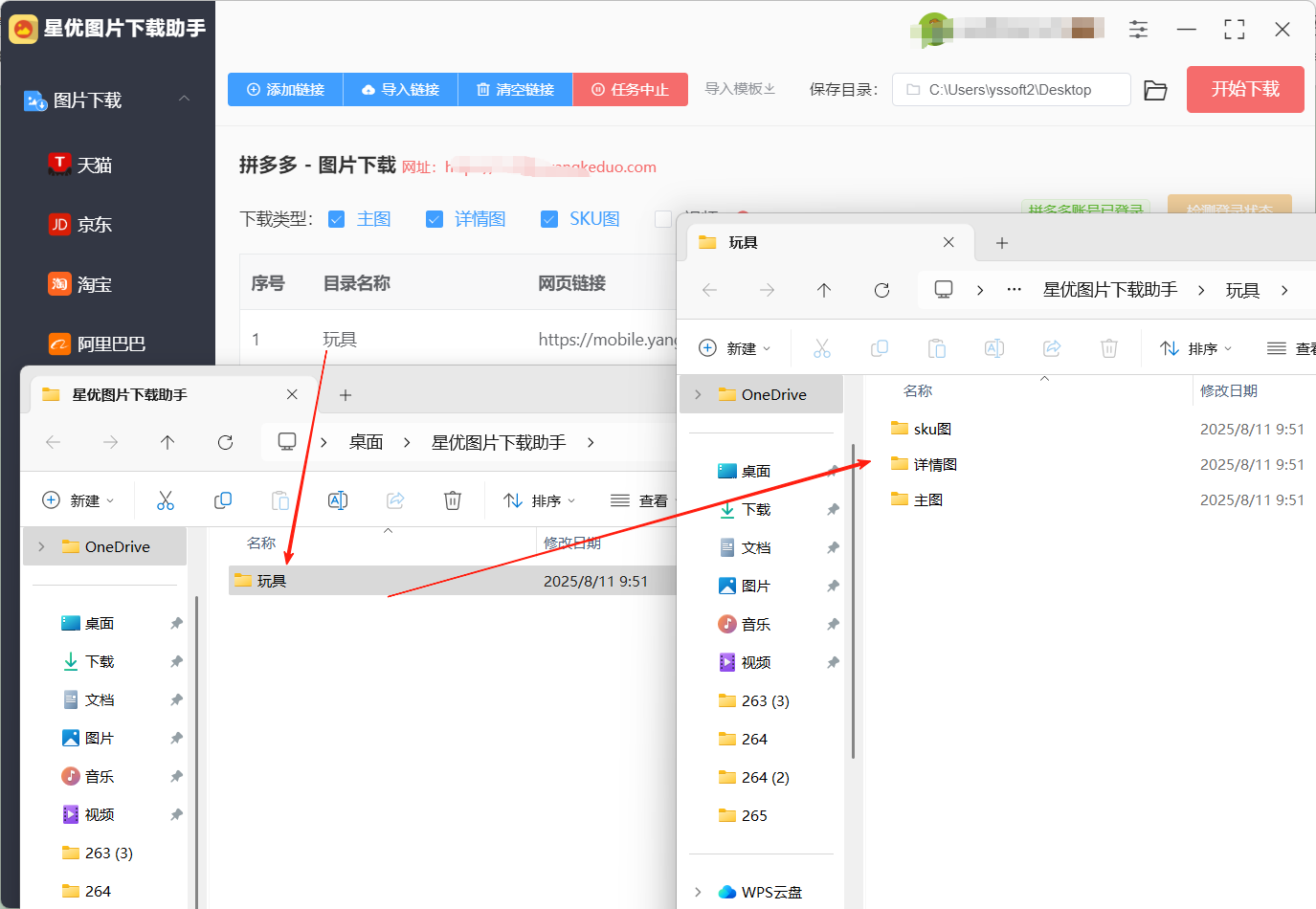This screenshot has height=909, width=1316.
Task: Click the 玩具 explorer window tab
Action: [829, 243]
